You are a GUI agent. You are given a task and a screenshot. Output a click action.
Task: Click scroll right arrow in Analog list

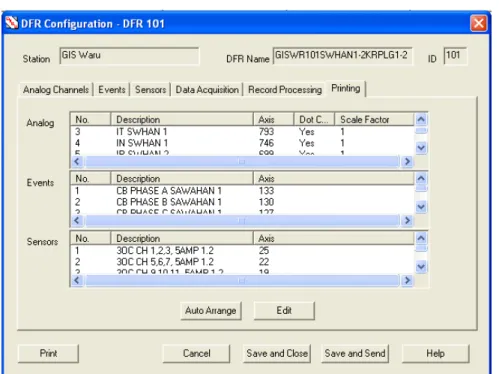tap(407, 161)
